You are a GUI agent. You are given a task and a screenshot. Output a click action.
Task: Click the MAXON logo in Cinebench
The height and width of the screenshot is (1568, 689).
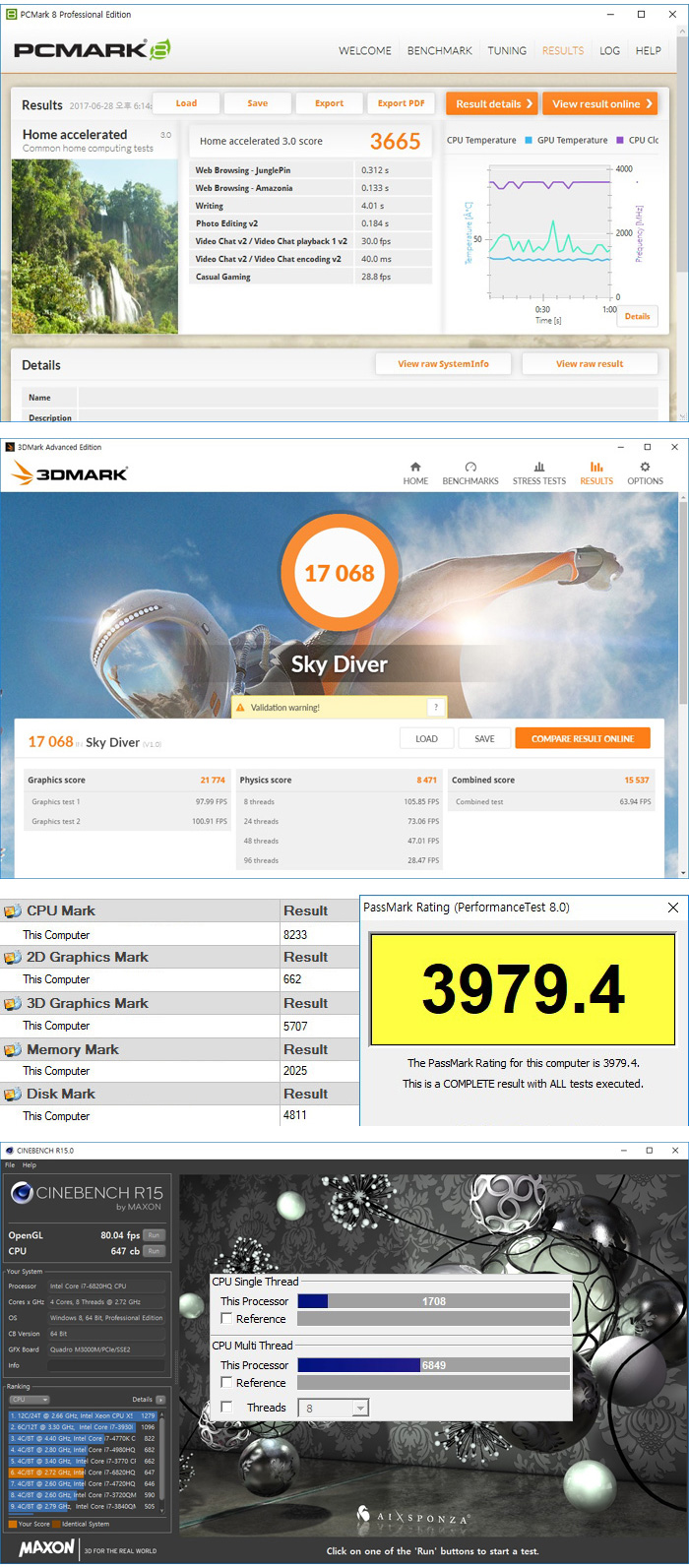click(46, 1547)
